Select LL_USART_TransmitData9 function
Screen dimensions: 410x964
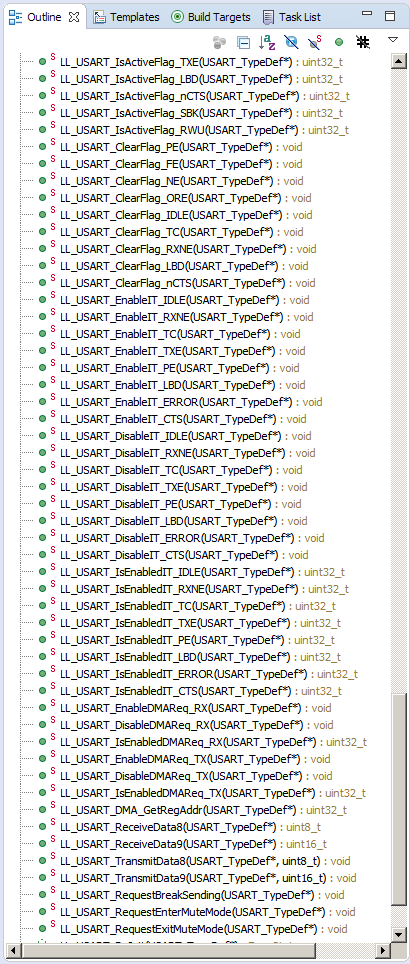(x=208, y=879)
